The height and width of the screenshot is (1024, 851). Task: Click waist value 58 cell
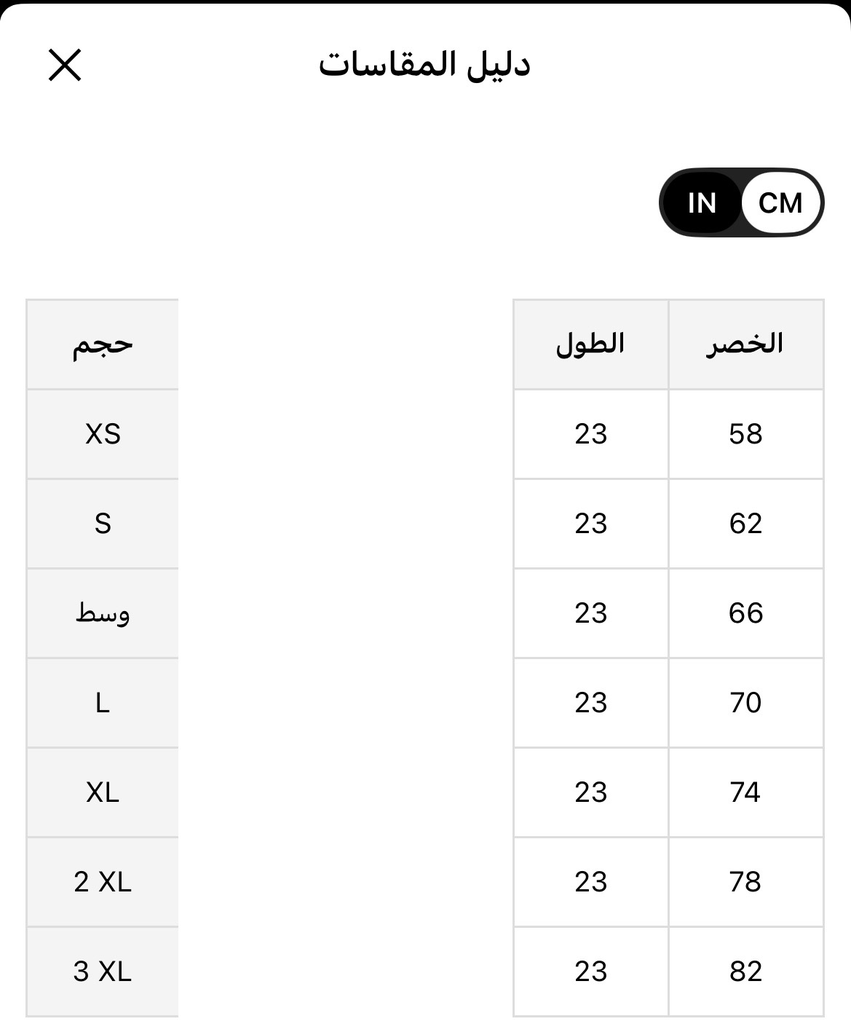[x=746, y=434]
